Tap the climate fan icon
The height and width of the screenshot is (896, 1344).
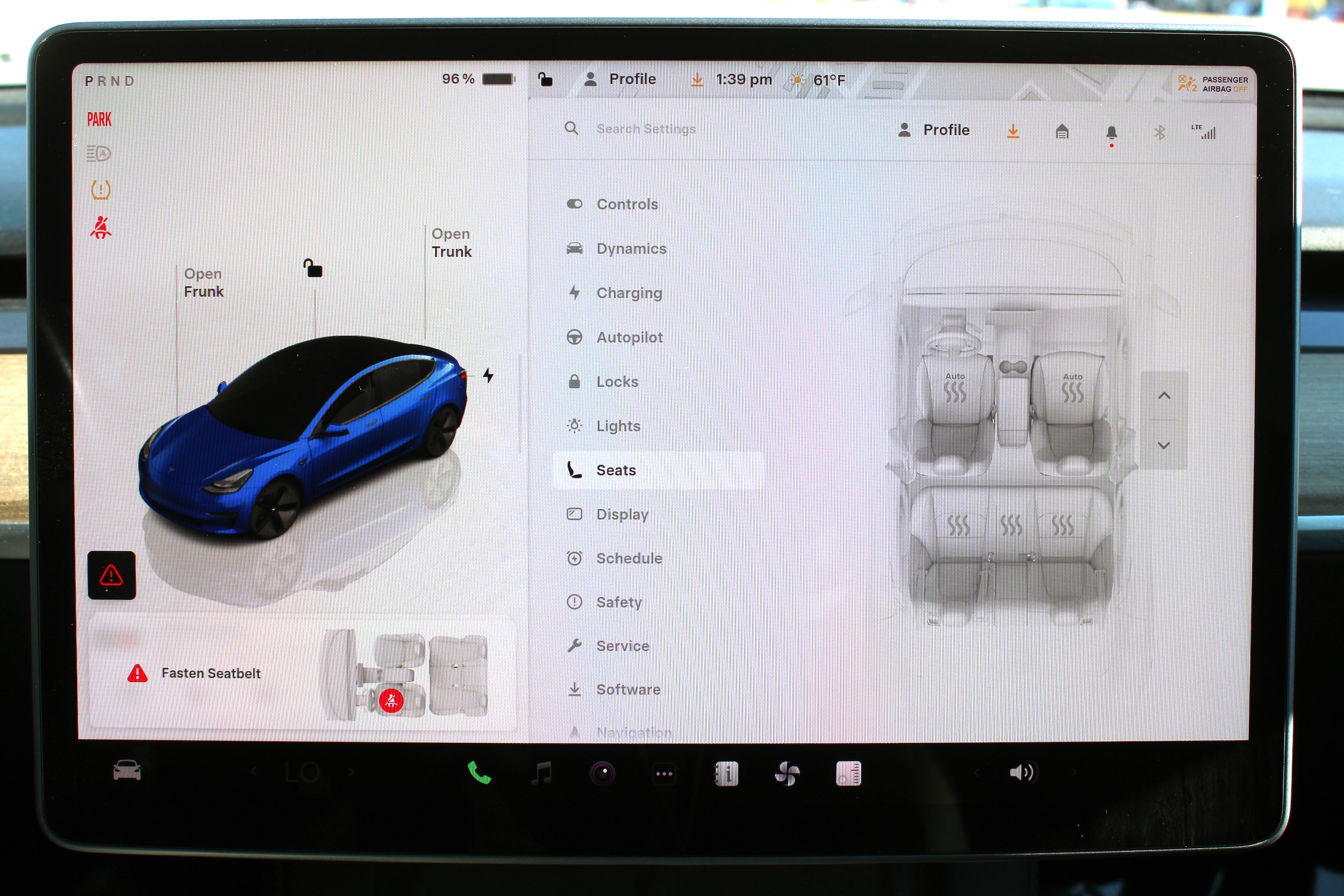click(787, 773)
